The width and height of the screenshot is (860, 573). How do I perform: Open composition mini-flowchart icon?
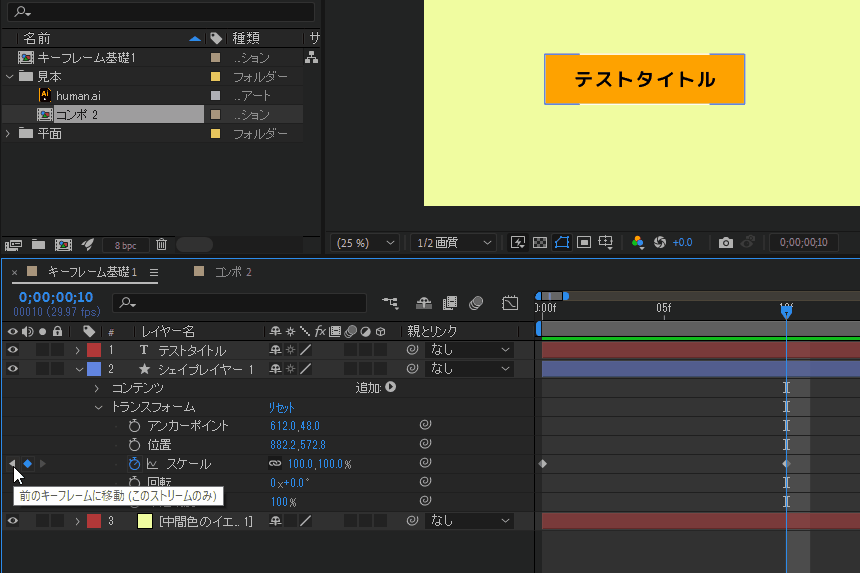[x=391, y=303]
